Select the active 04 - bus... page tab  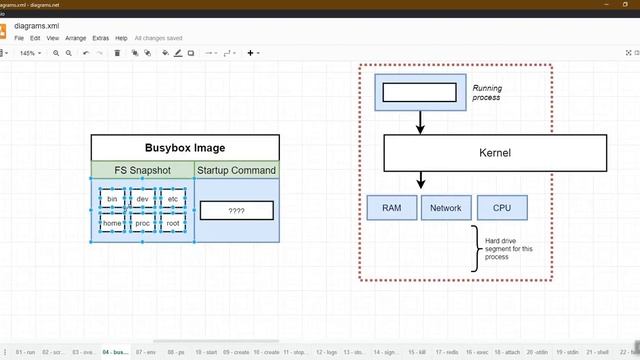point(116,352)
